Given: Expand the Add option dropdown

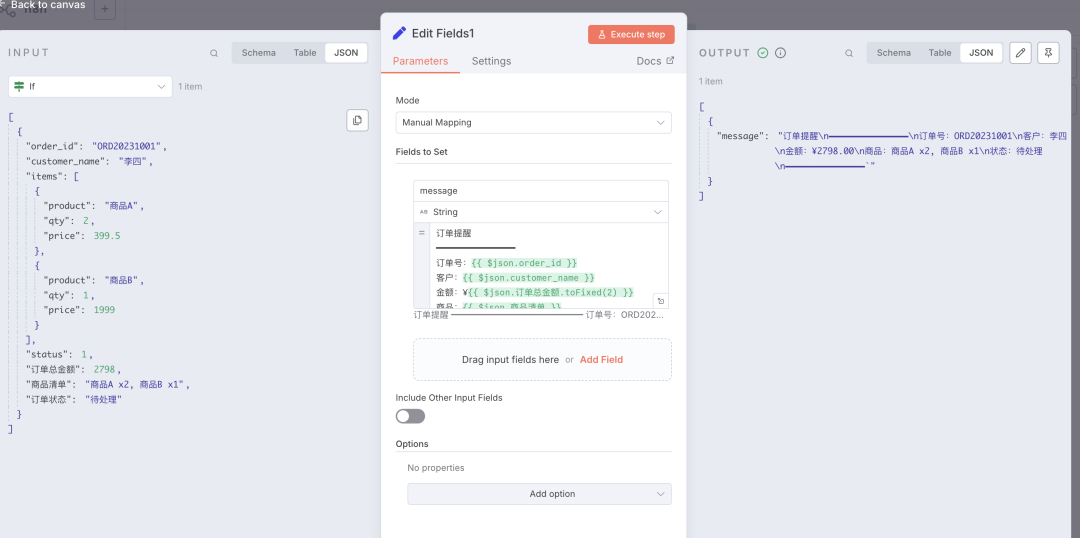Looking at the screenshot, I should (539, 494).
